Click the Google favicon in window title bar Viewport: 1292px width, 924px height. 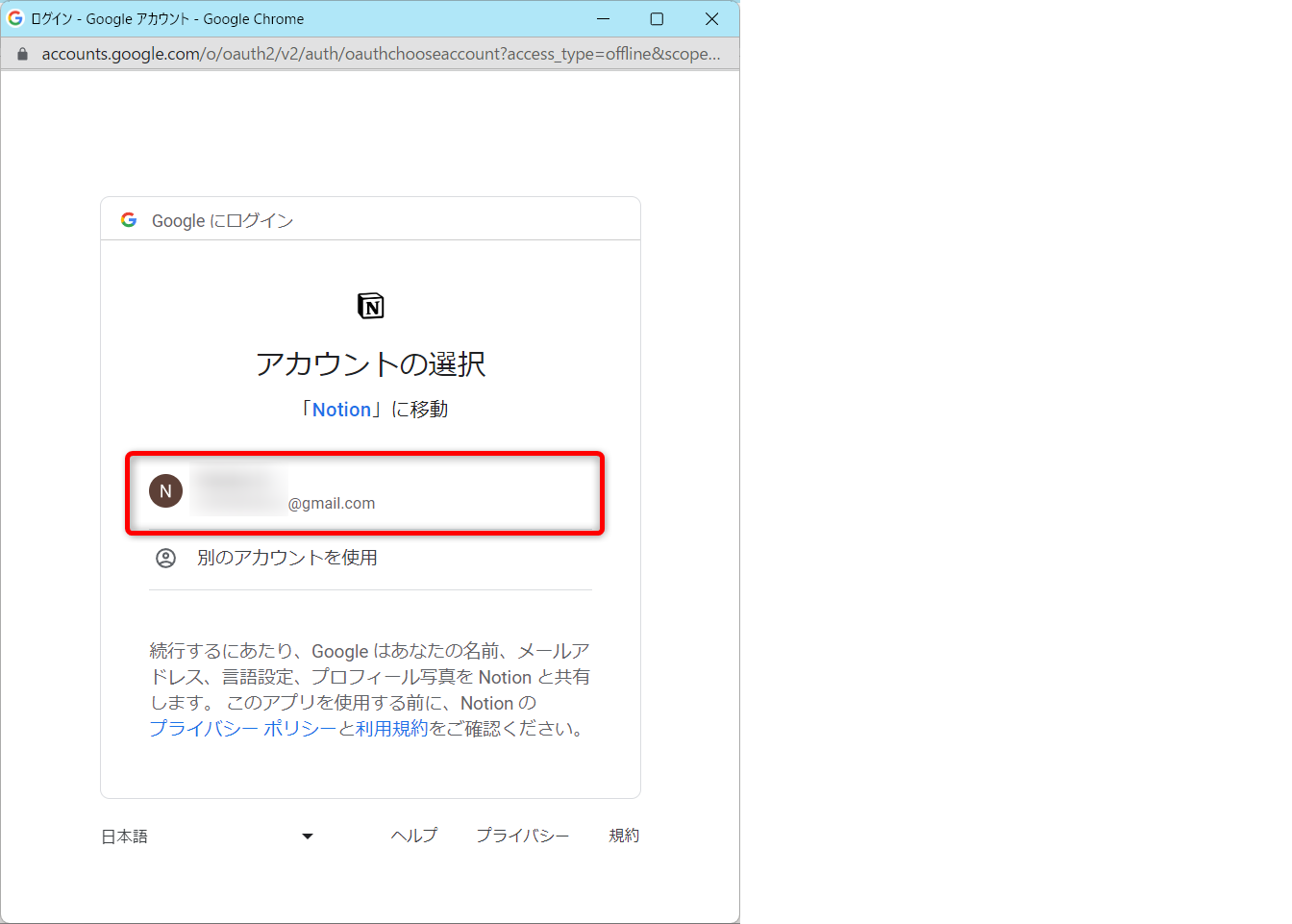[x=15, y=18]
